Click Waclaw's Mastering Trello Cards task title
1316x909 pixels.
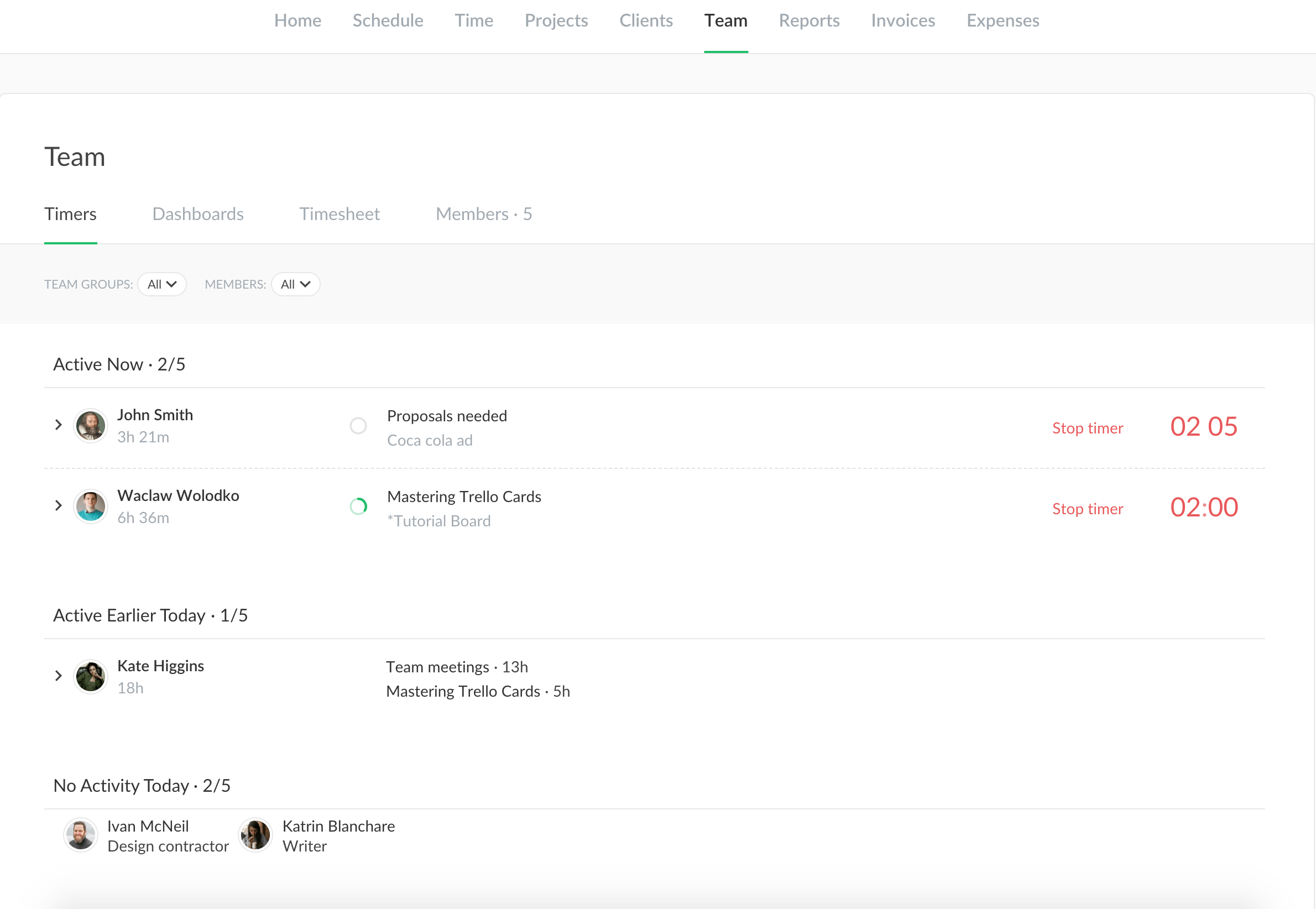pos(464,497)
